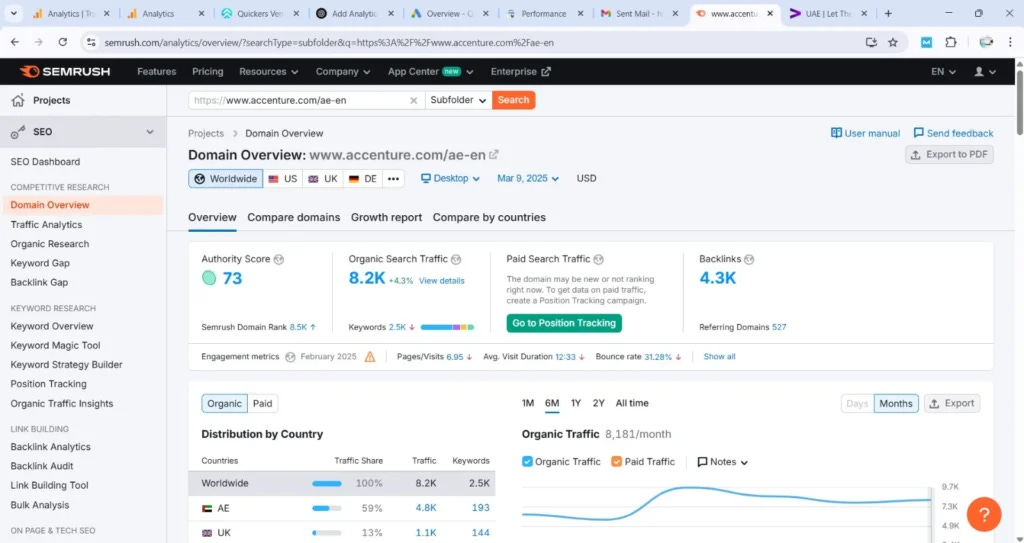Click Authority Score info icon

pos(279,259)
